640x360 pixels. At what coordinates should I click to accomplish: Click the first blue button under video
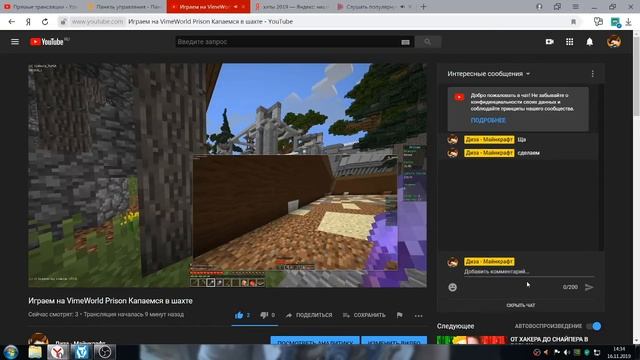[315, 340]
